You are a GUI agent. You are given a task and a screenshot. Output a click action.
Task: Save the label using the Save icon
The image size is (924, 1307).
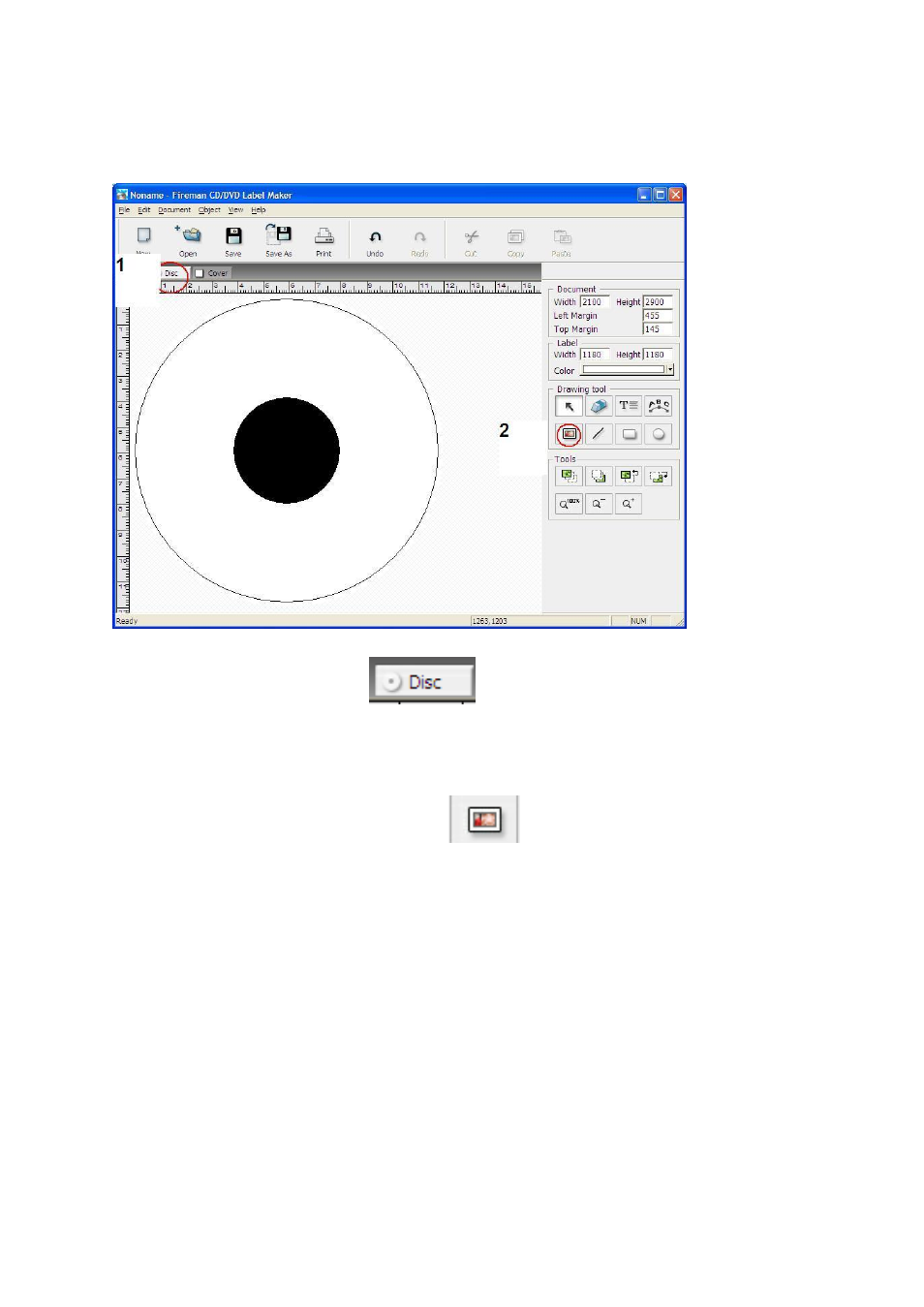coord(233,235)
